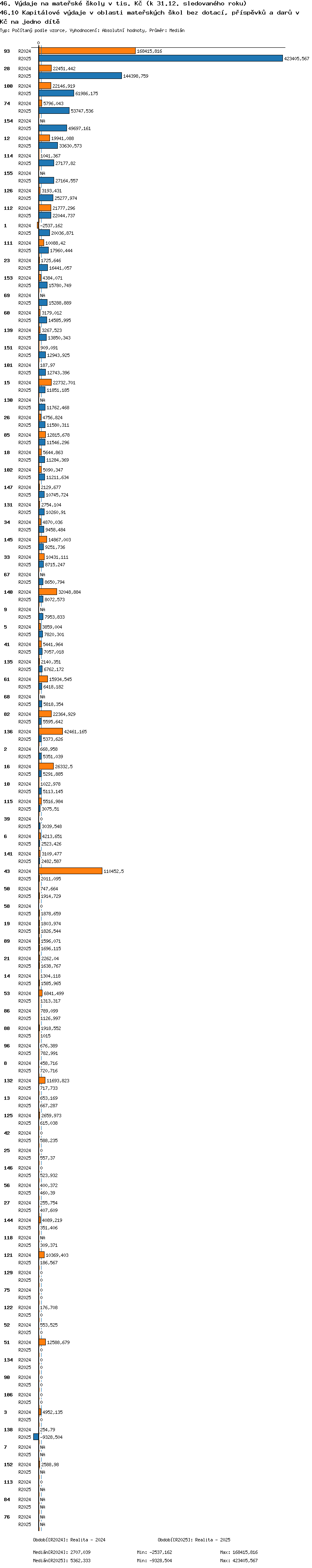The image size is (312, 1568).
Task: Click the orange R2024 bar for row 93
Action: (x=87, y=51)
